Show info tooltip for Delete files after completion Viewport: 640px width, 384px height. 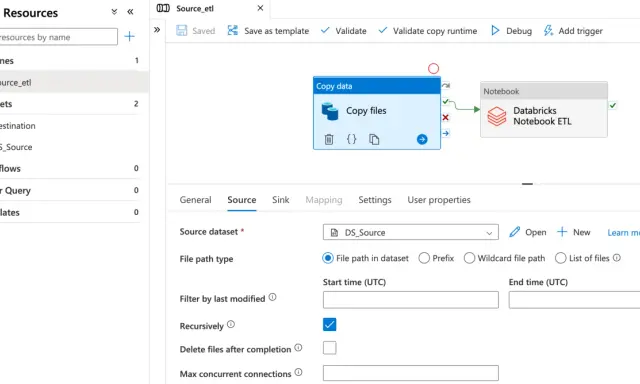(x=298, y=348)
